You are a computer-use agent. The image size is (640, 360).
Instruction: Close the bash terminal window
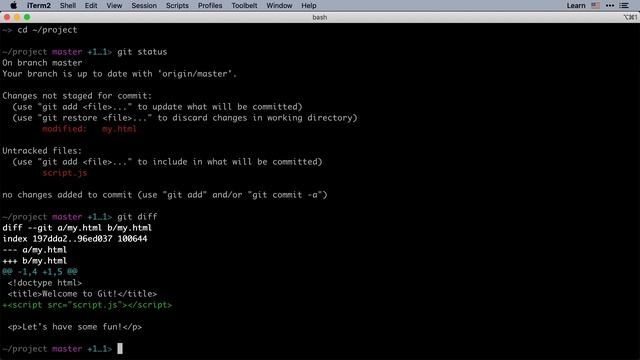7,17
